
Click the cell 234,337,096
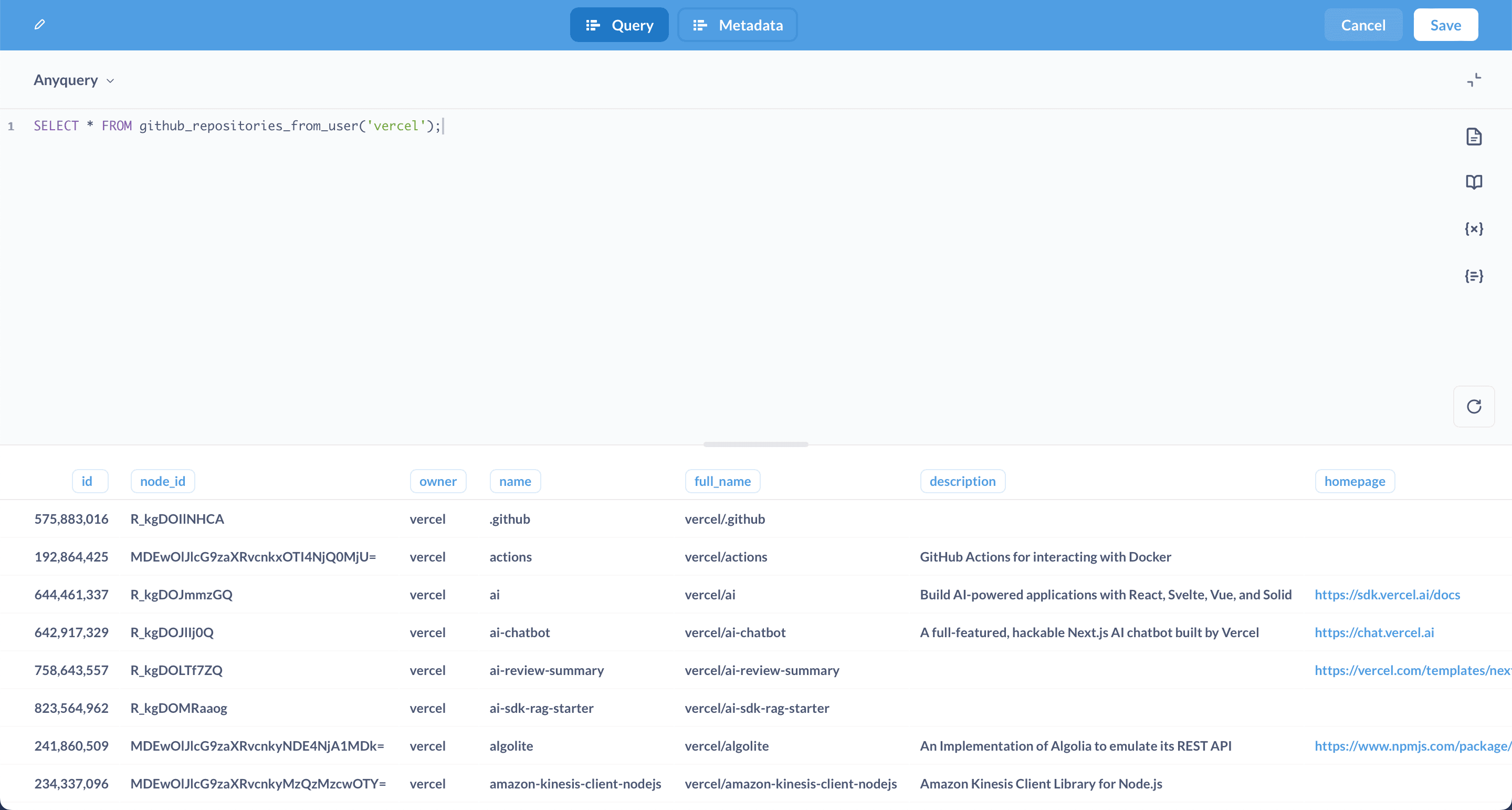point(71,784)
